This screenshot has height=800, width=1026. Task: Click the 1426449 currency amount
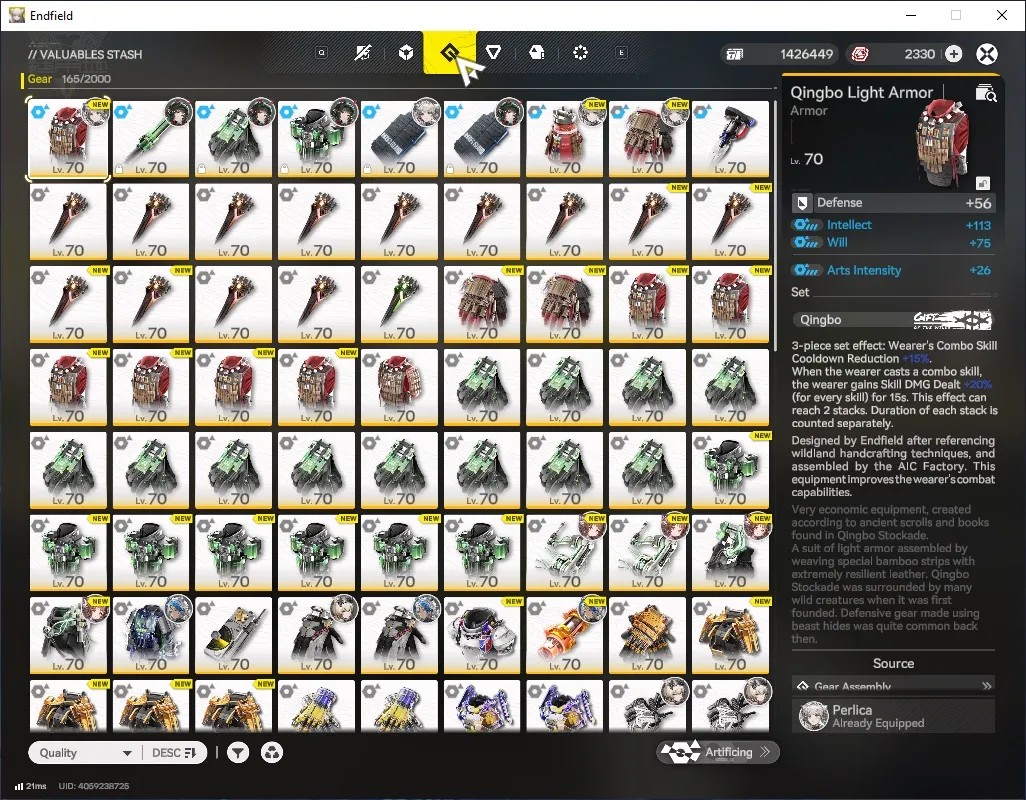pyautogui.click(x=806, y=54)
